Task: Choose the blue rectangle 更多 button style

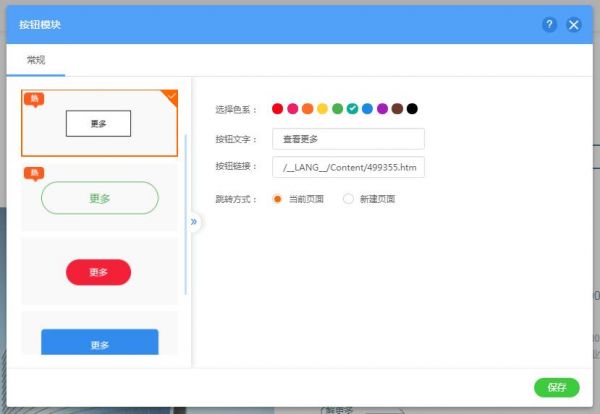Action: 99,342
